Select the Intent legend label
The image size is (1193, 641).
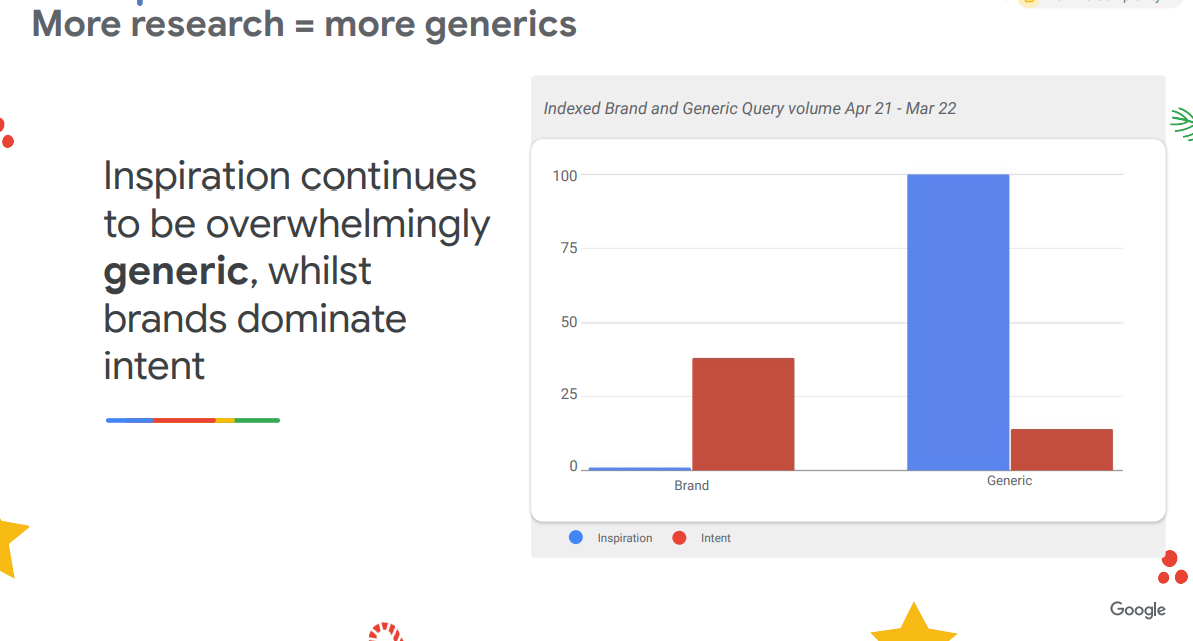pos(715,538)
